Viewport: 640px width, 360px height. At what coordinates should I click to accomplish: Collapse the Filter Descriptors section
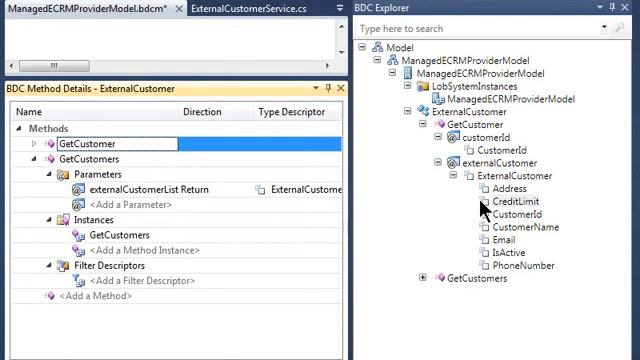point(49,265)
